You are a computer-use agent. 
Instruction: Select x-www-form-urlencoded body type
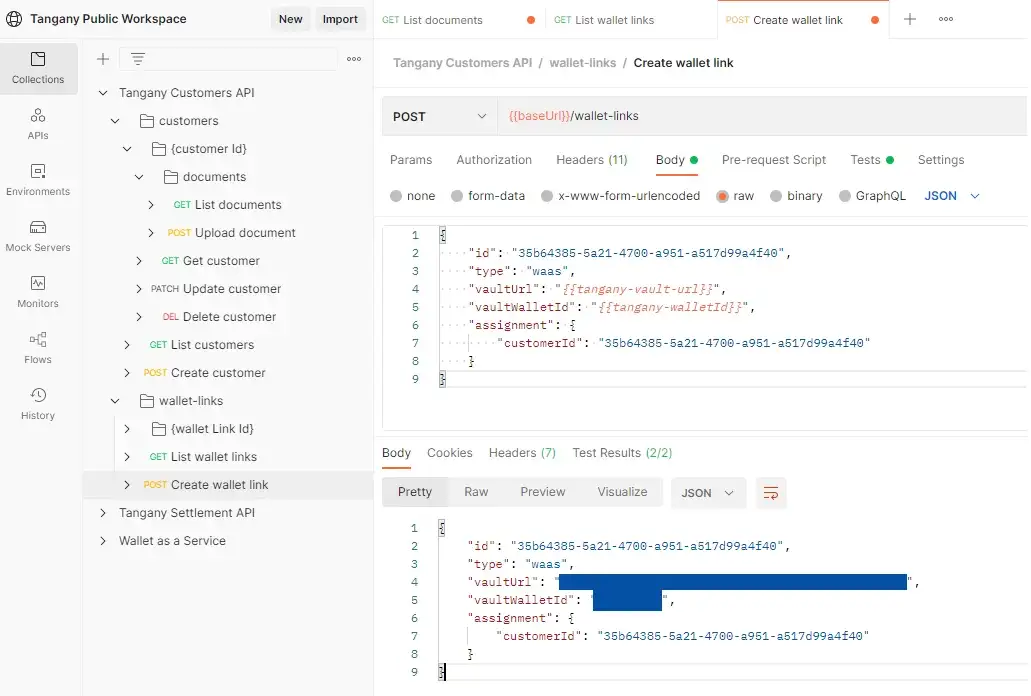pyautogui.click(x=547, y=196)
